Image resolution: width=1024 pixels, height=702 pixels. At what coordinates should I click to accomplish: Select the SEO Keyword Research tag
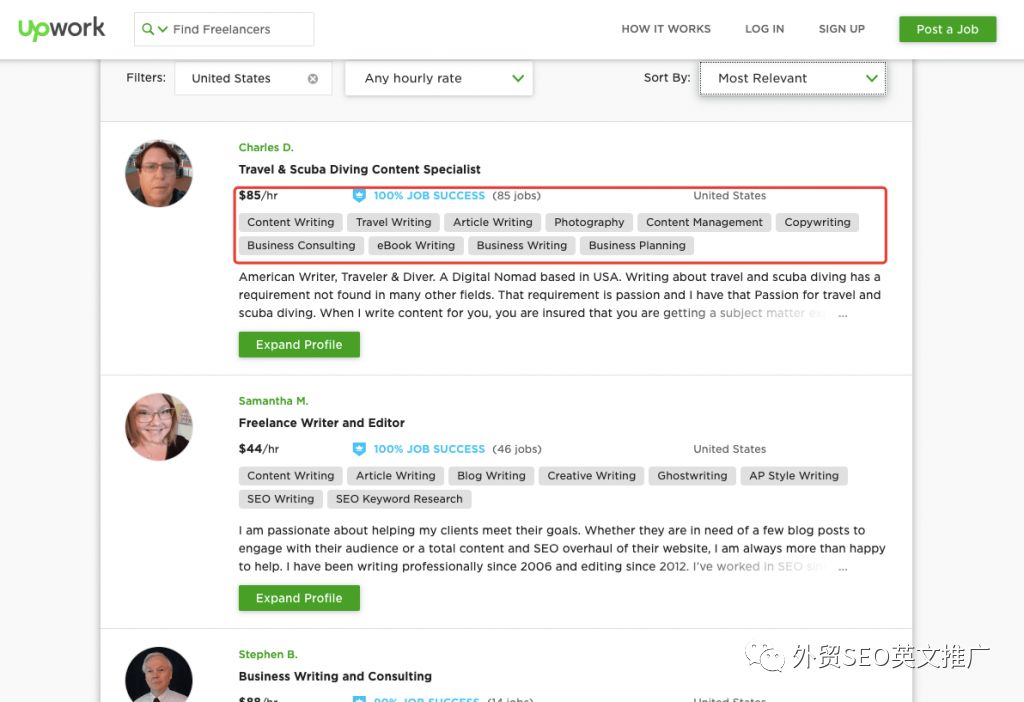(399, 499)
